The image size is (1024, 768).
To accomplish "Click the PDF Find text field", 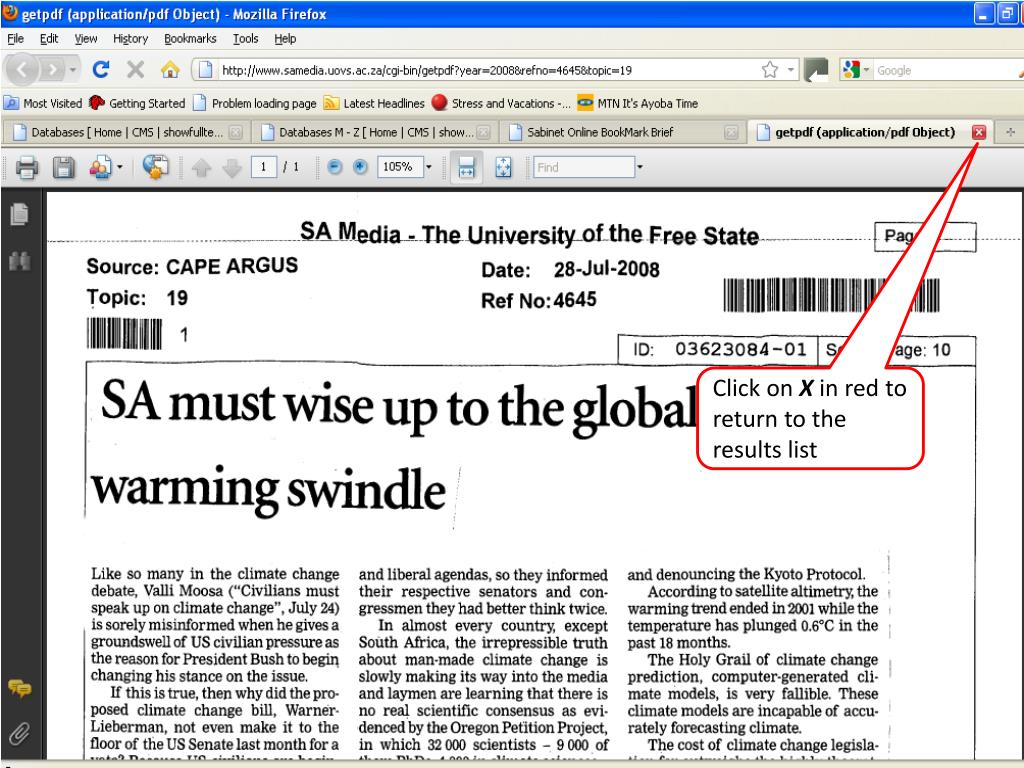I will 584,167.
